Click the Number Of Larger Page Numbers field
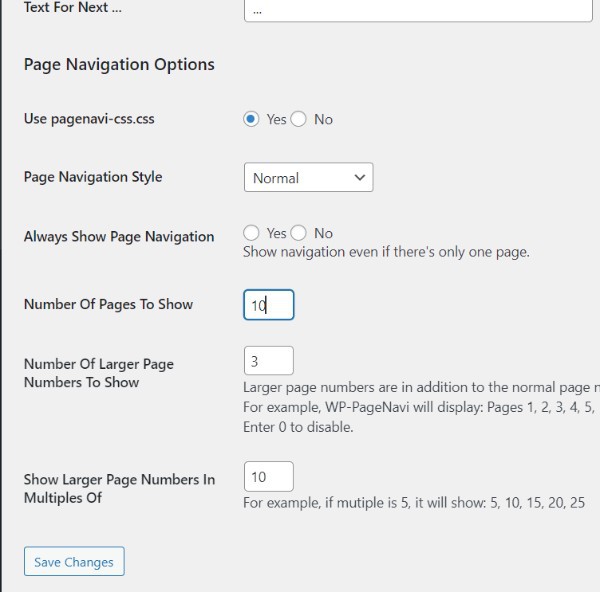 [269, 361]
